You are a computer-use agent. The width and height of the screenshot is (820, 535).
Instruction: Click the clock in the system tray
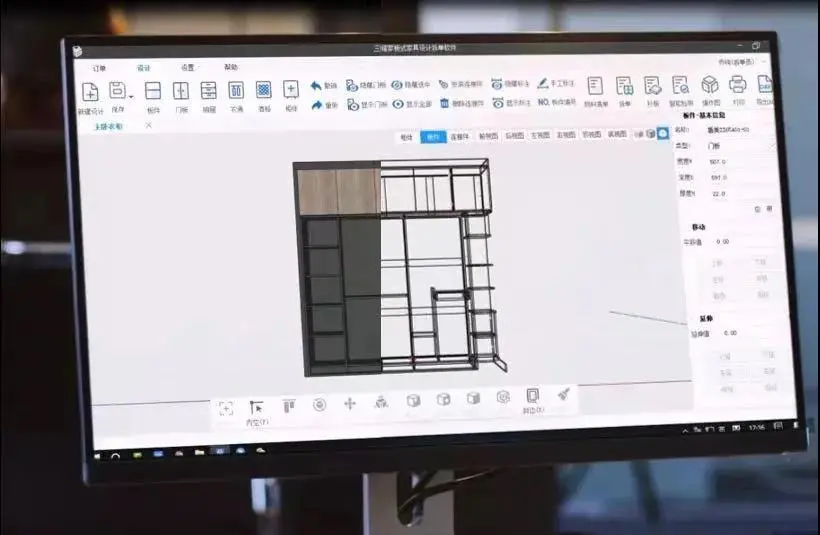(756, 428)
